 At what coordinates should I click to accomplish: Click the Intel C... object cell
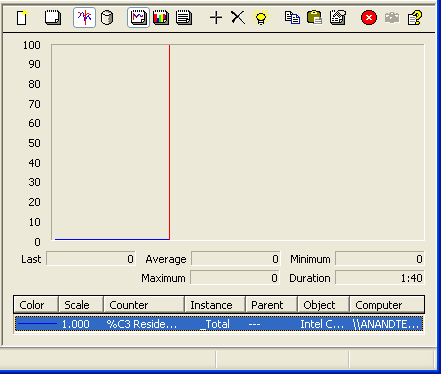tap(322, 324)
